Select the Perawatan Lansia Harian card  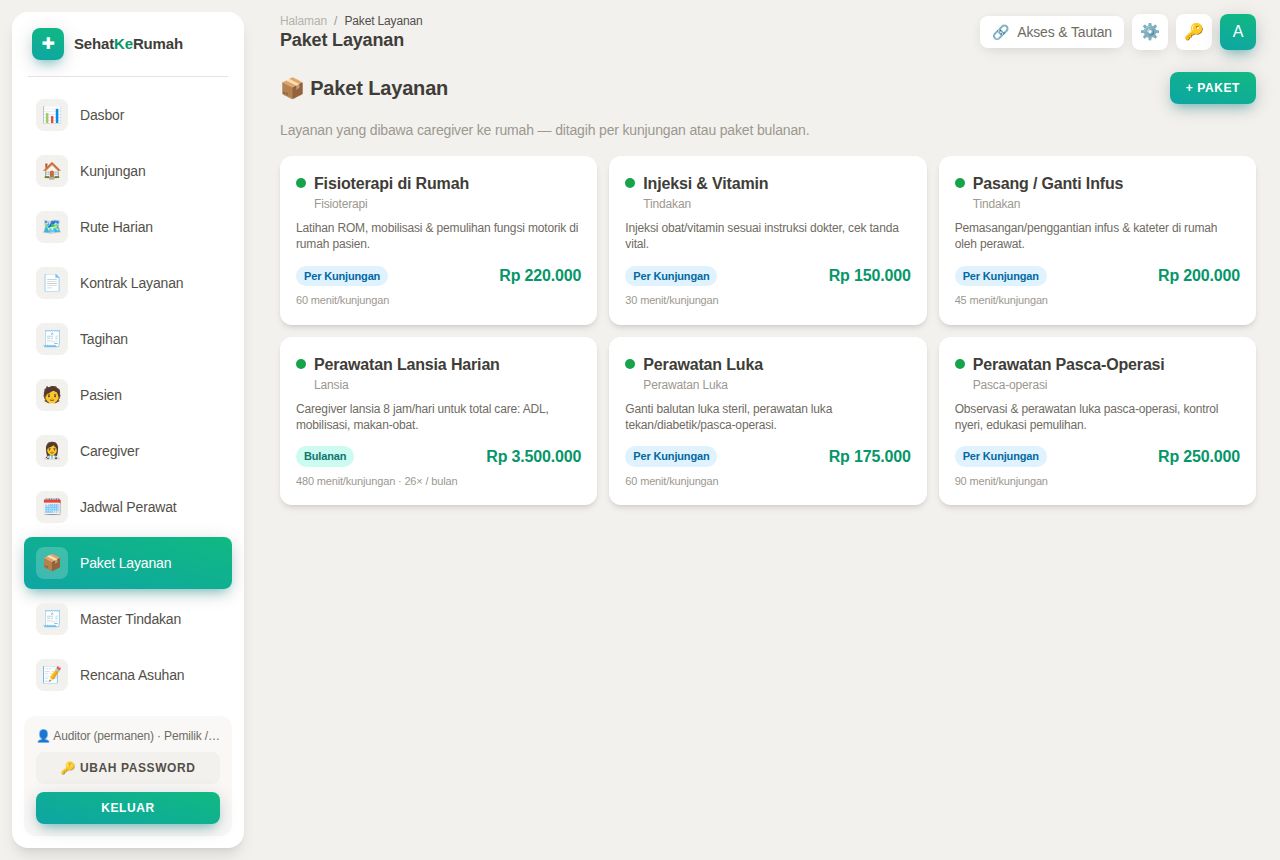pos(438,421)
